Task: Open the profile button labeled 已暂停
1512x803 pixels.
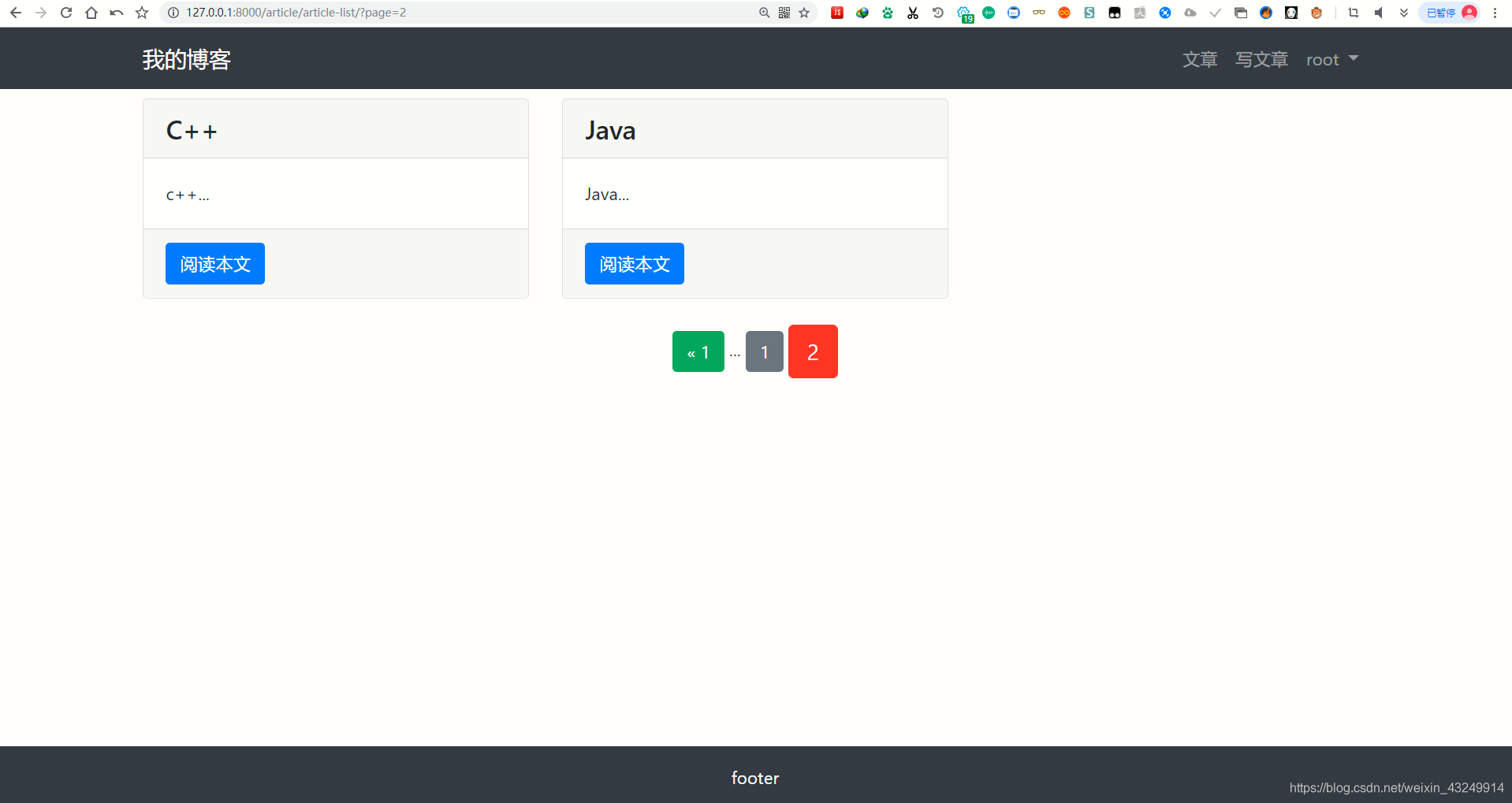Action: 1449,13
